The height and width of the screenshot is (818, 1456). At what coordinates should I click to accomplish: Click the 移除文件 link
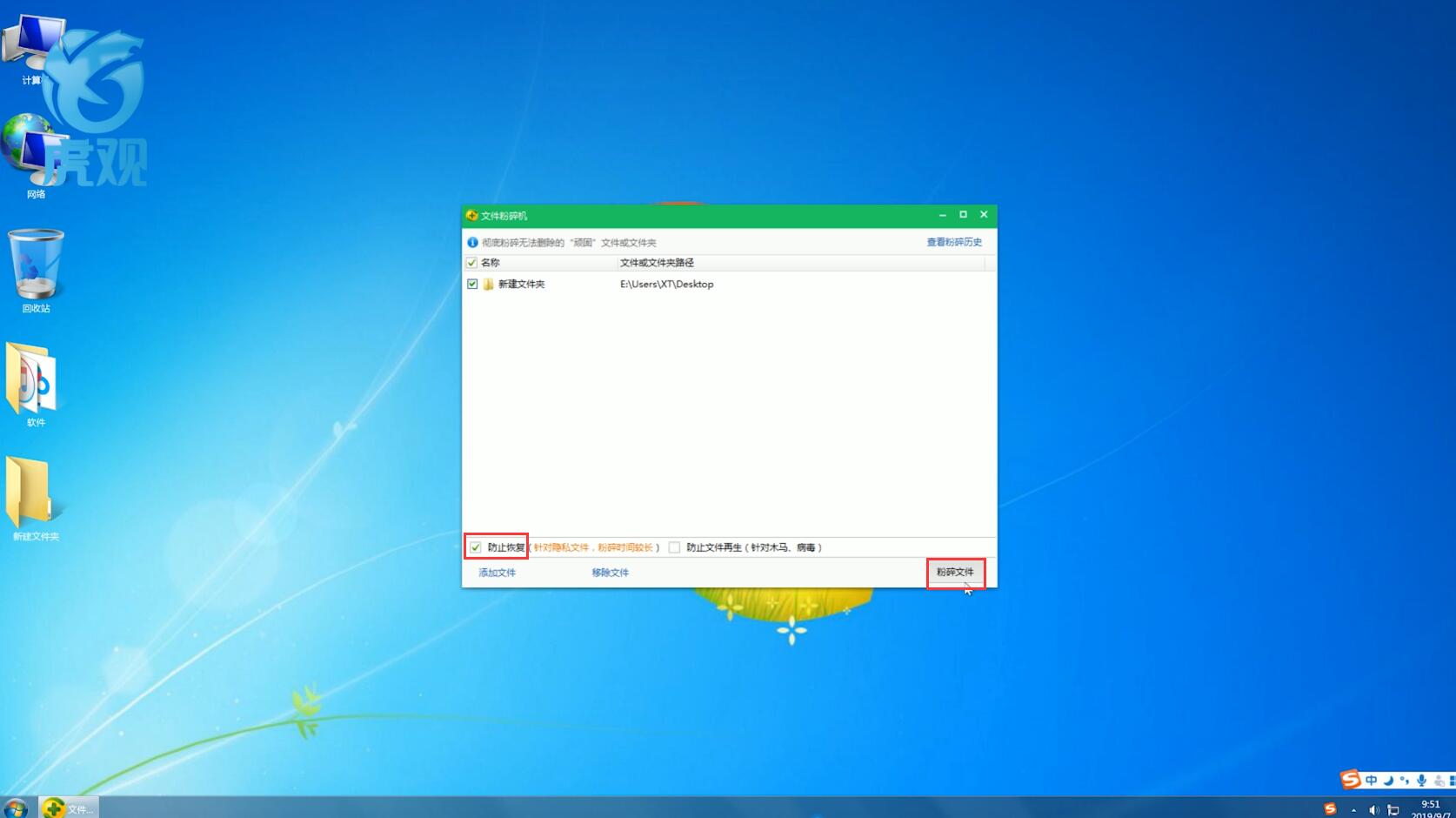(610, 573)
